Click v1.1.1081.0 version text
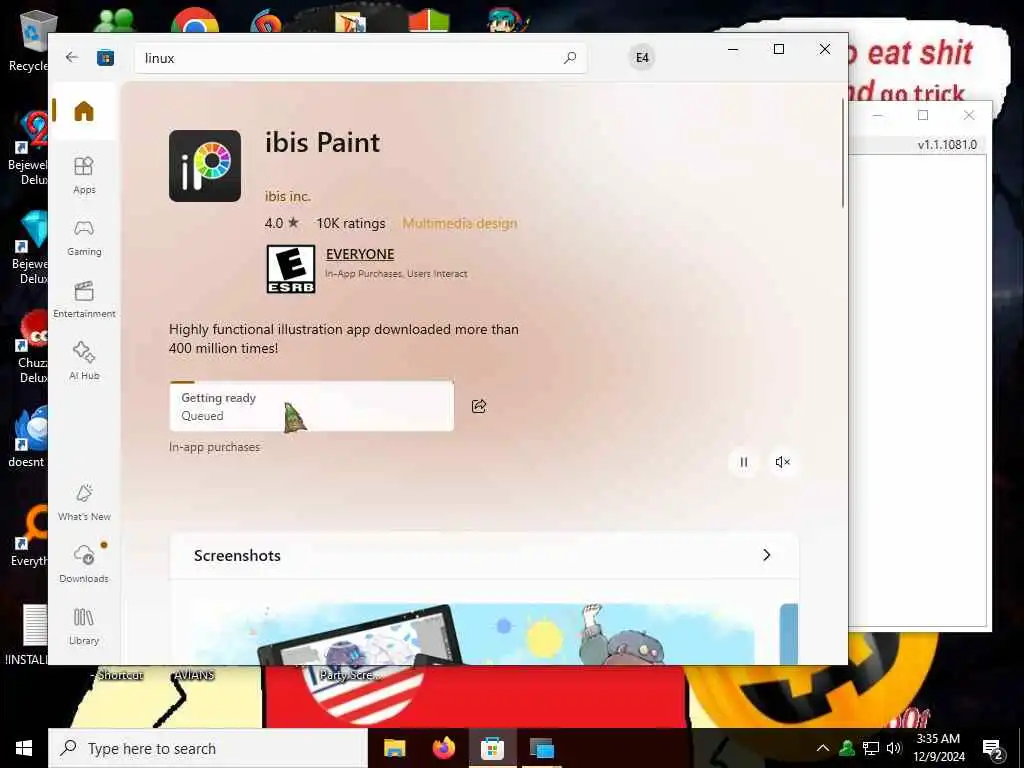 point(947,144)
